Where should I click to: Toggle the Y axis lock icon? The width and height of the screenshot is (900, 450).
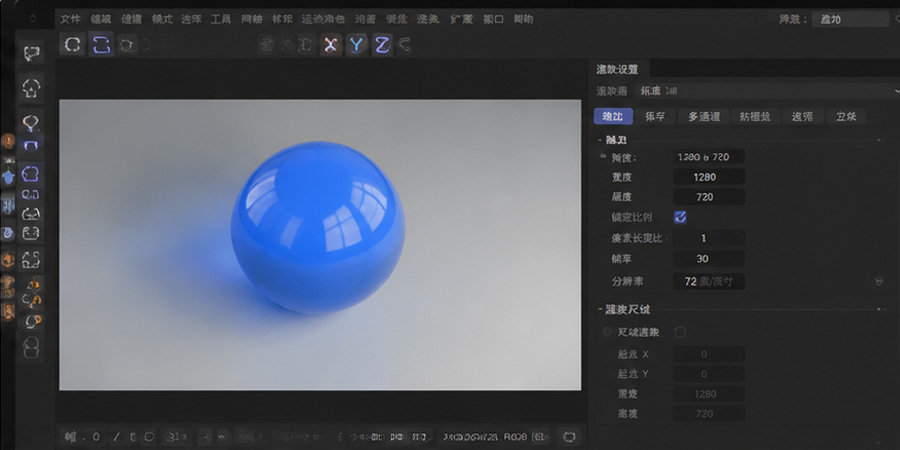[357, 45]
